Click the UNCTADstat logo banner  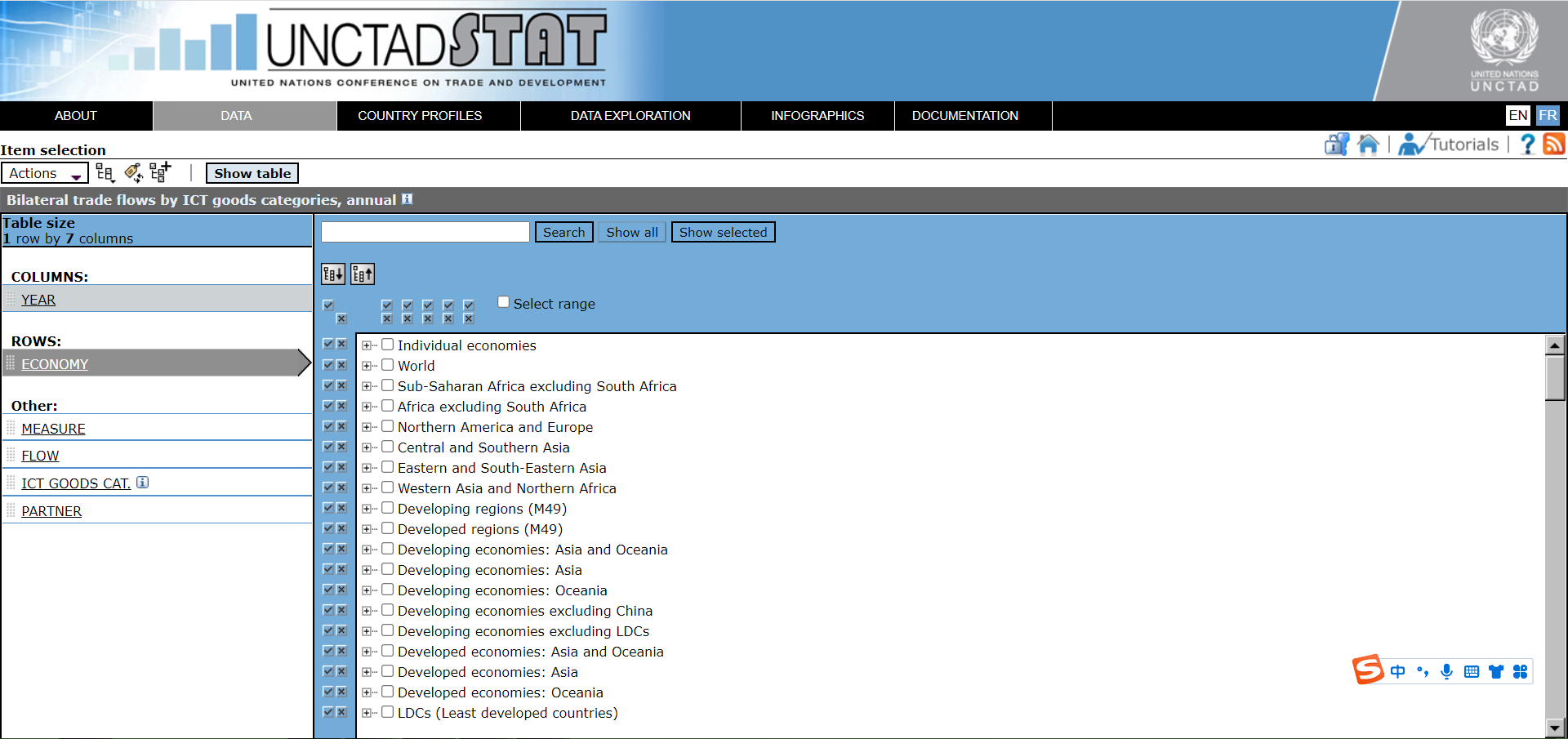click(x=419, y=48)
